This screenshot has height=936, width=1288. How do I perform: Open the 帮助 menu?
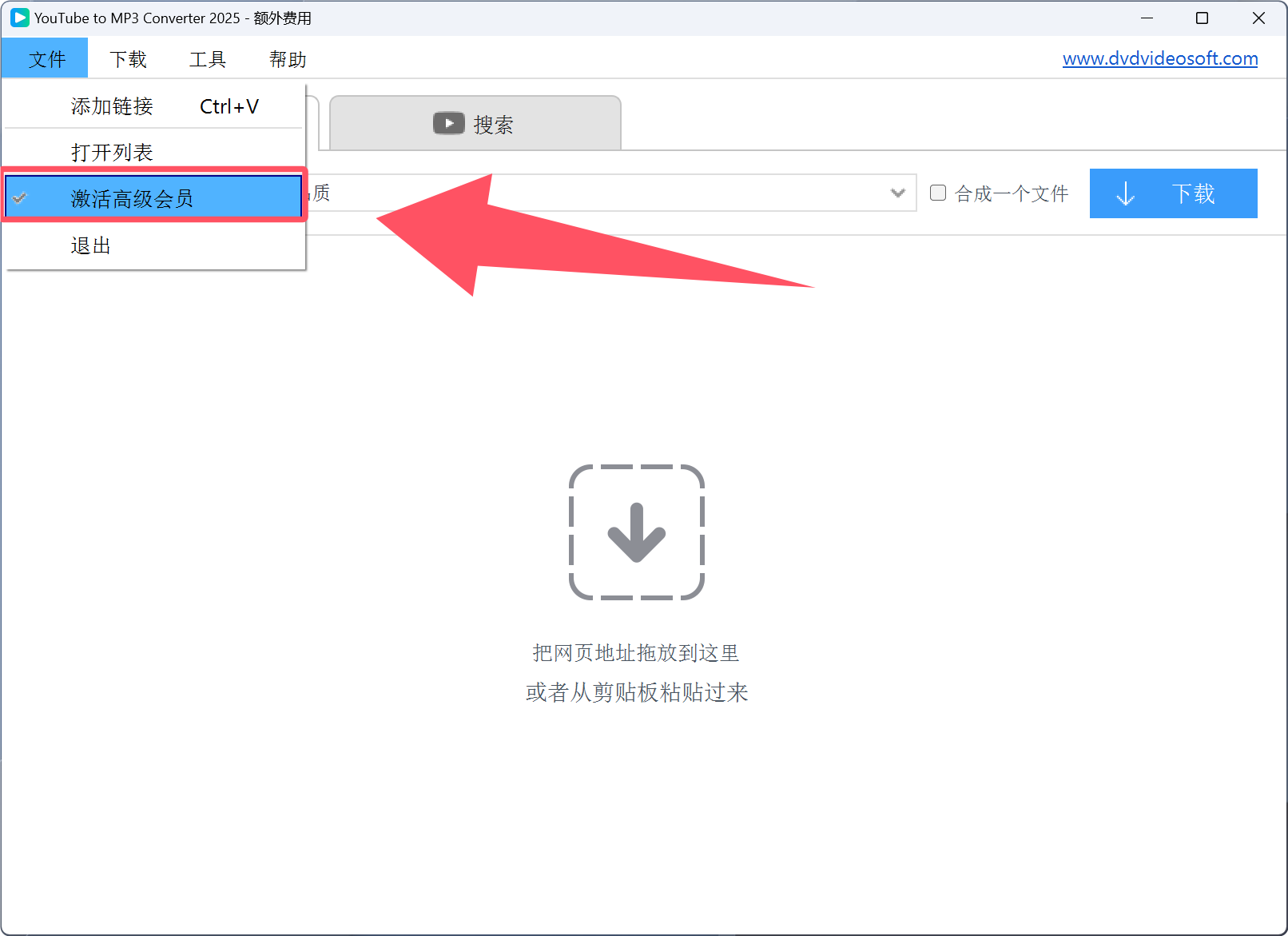click(x=288, y=59)
